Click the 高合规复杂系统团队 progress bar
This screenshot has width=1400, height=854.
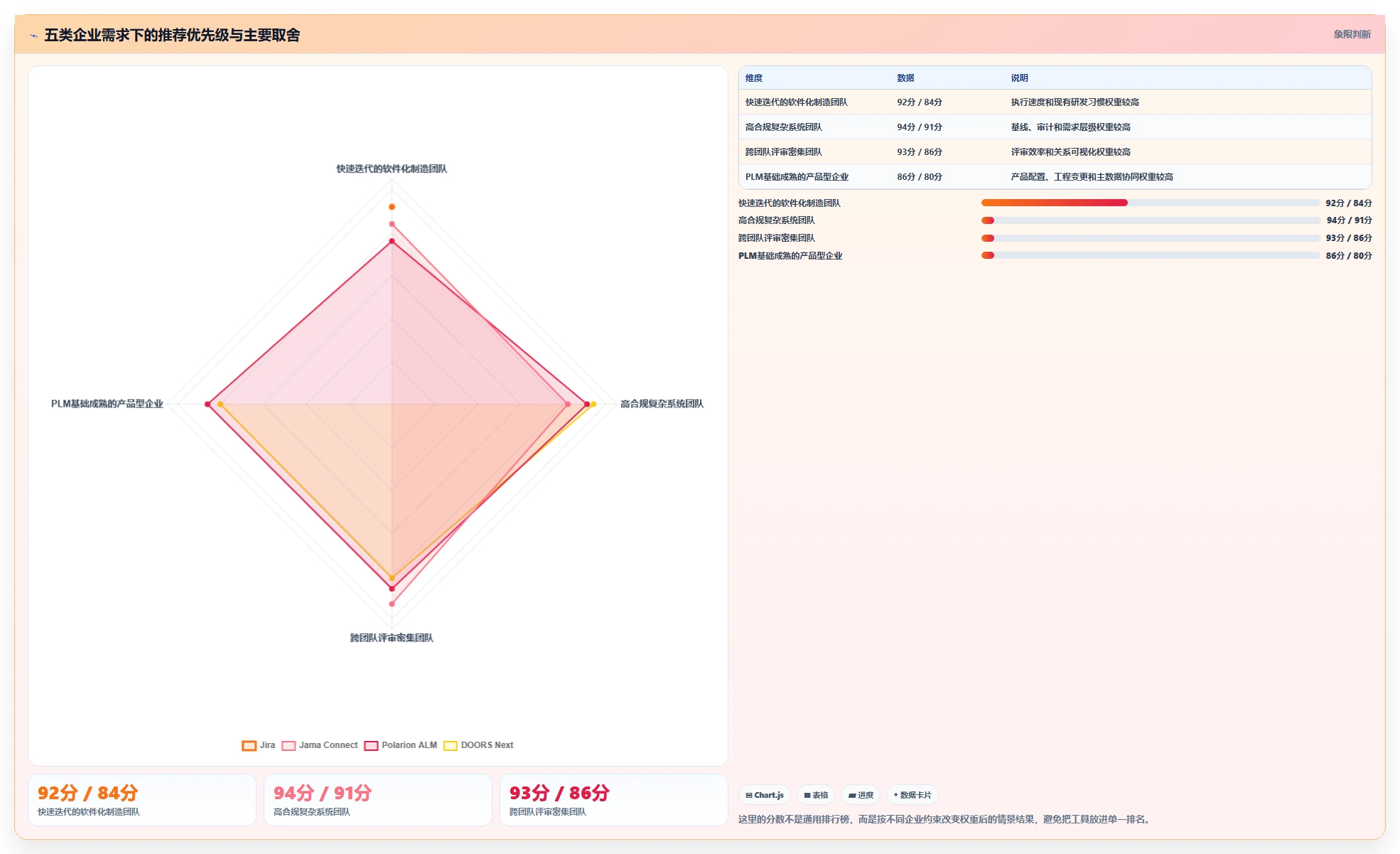[x=1150, y=220]
